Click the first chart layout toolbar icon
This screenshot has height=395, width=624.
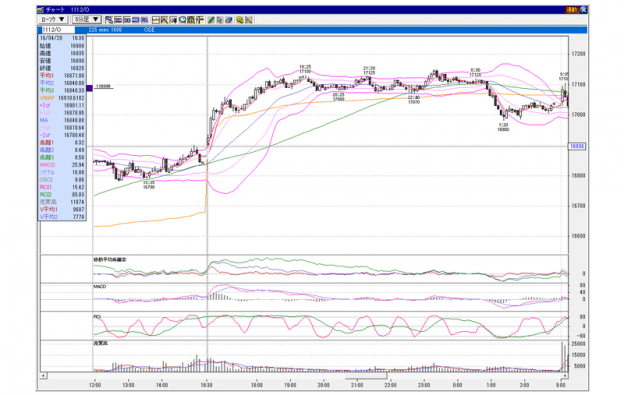(109, 19)
